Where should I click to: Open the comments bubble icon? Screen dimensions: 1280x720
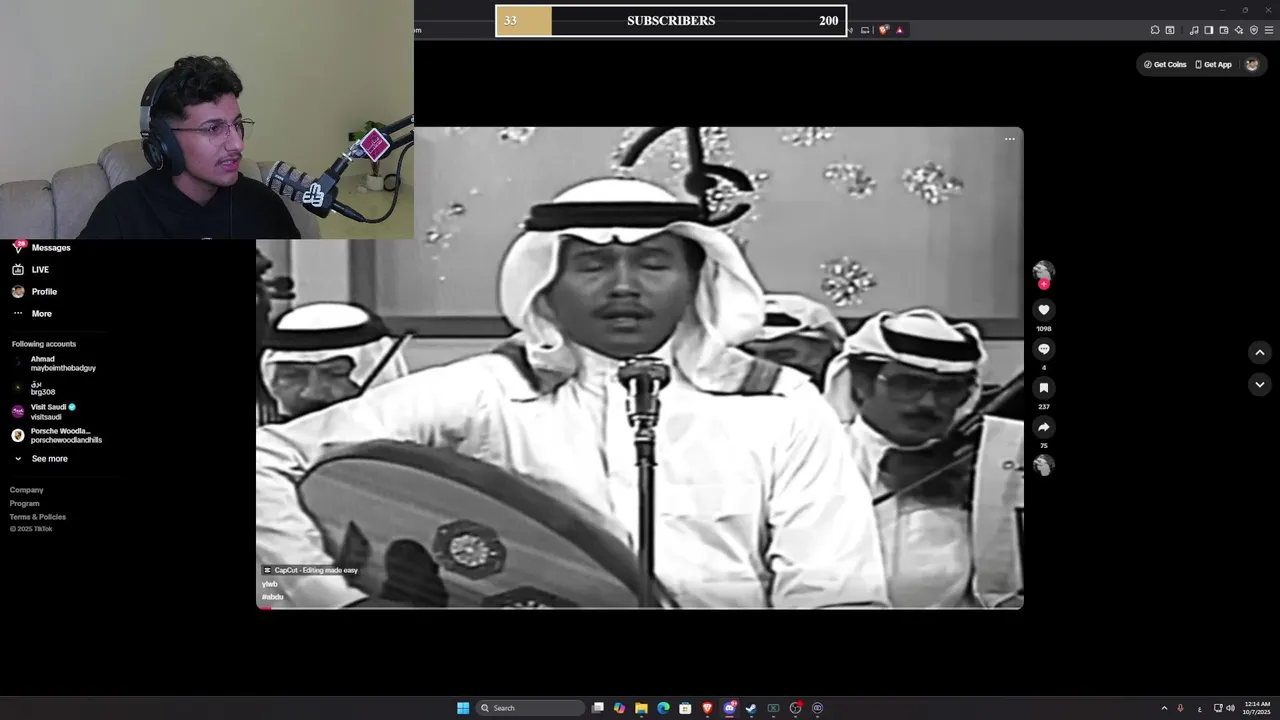[1044, 349]
